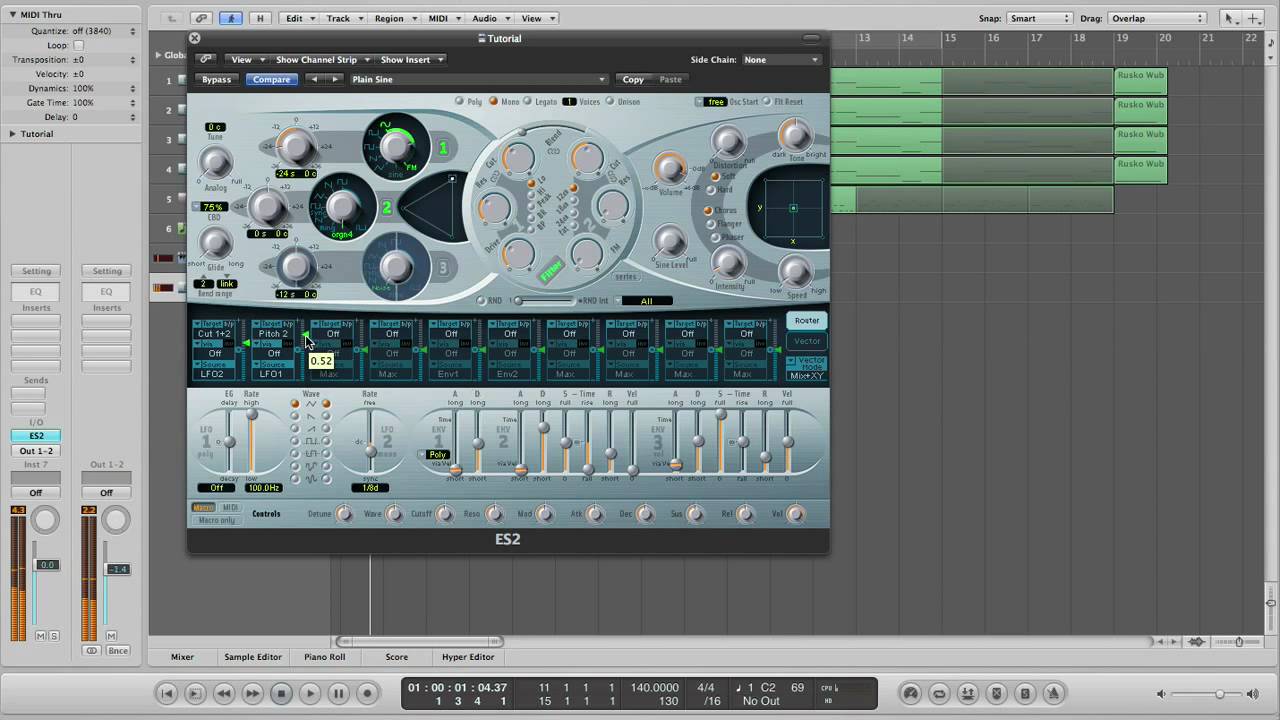Click the Cutoff macro control knob

click(x=444, y=514)
